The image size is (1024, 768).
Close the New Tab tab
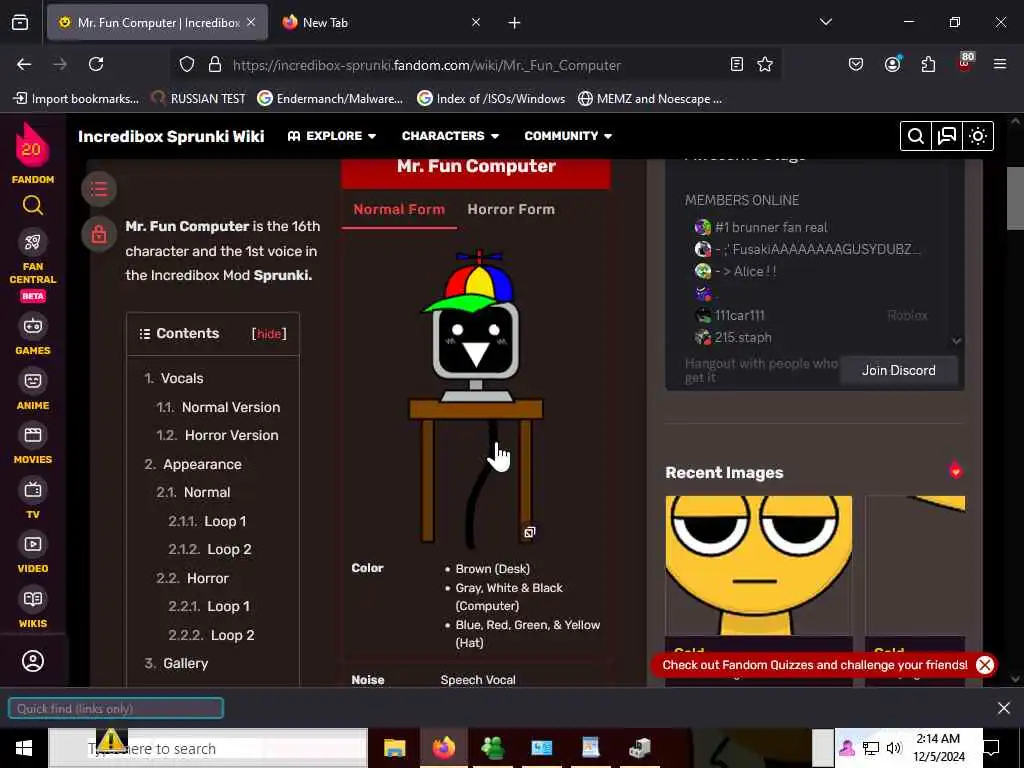point(476,23)
